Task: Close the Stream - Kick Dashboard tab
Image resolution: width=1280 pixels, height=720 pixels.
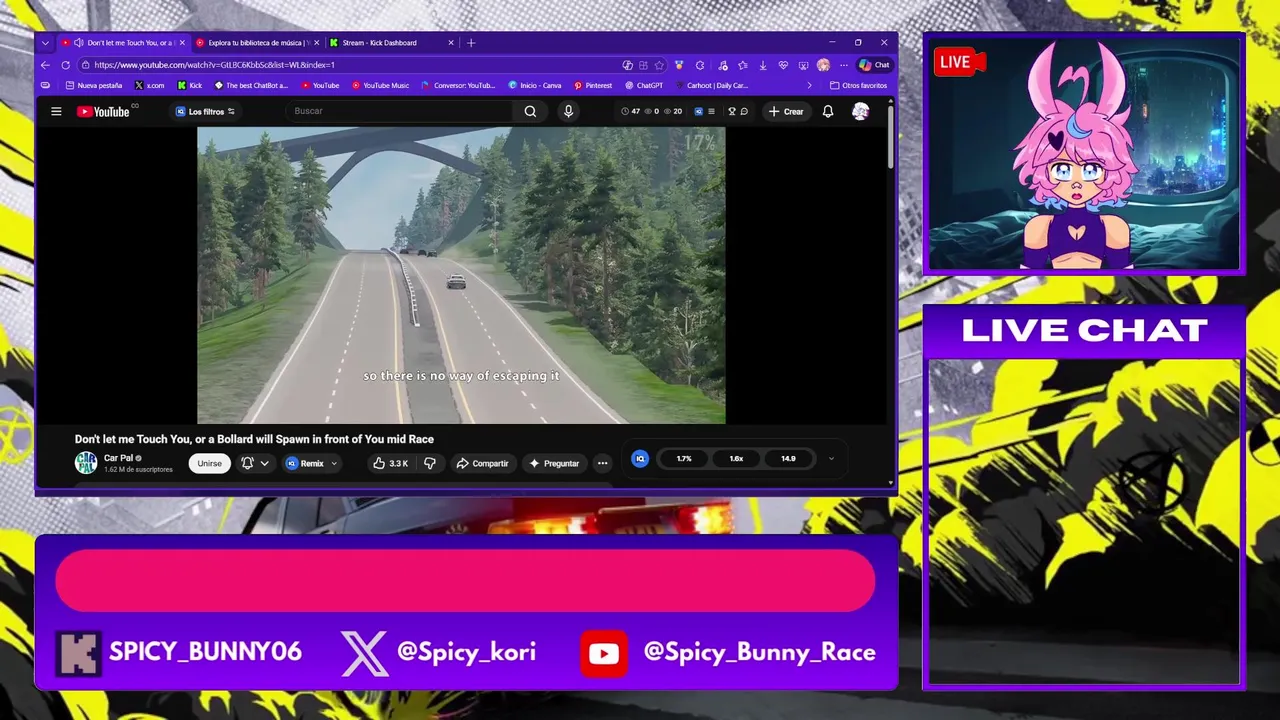Action: pyautogui.click(x=450, y=43)
